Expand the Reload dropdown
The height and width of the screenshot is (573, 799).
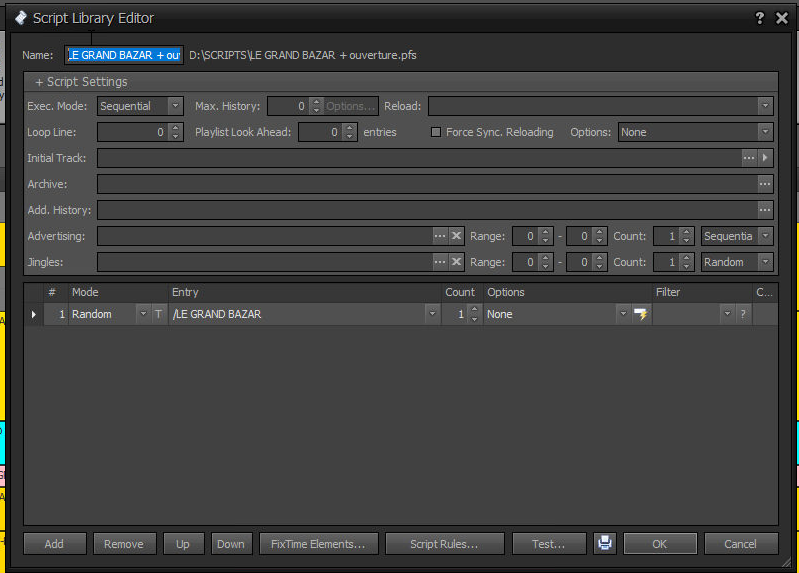(765, 106)
